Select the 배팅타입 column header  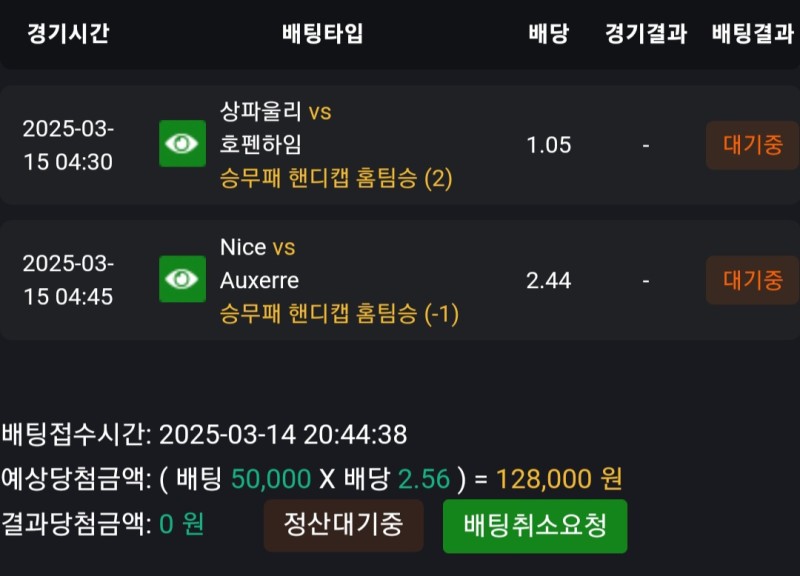click(322, 33)
